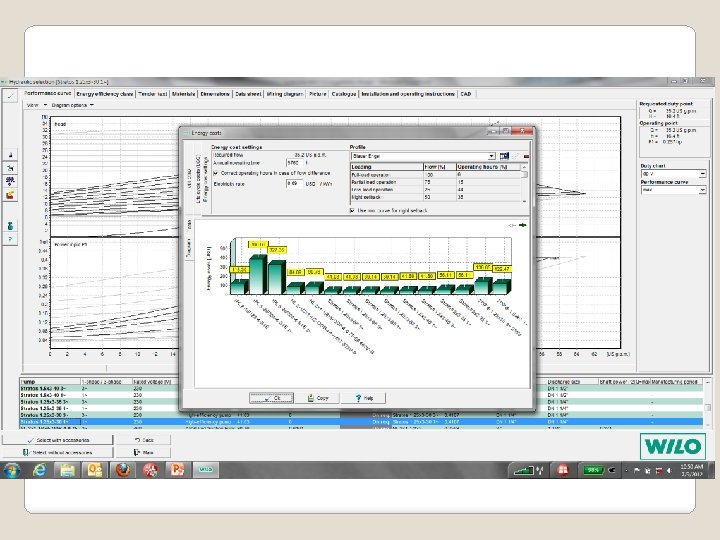Switch to Dimensions tab

(215, 94)
